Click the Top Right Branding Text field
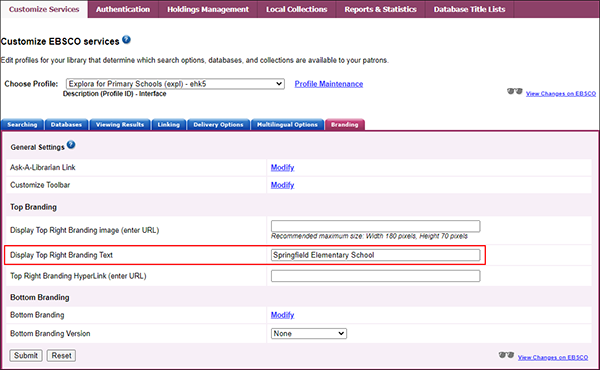600x370 pixels. pos(375,255)
